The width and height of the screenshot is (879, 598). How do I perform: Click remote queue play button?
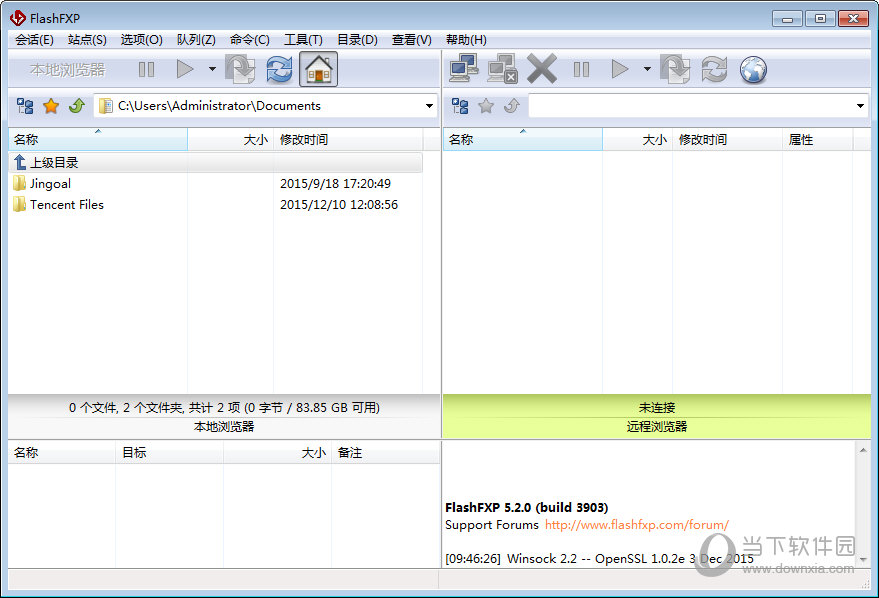pos(619,69)
